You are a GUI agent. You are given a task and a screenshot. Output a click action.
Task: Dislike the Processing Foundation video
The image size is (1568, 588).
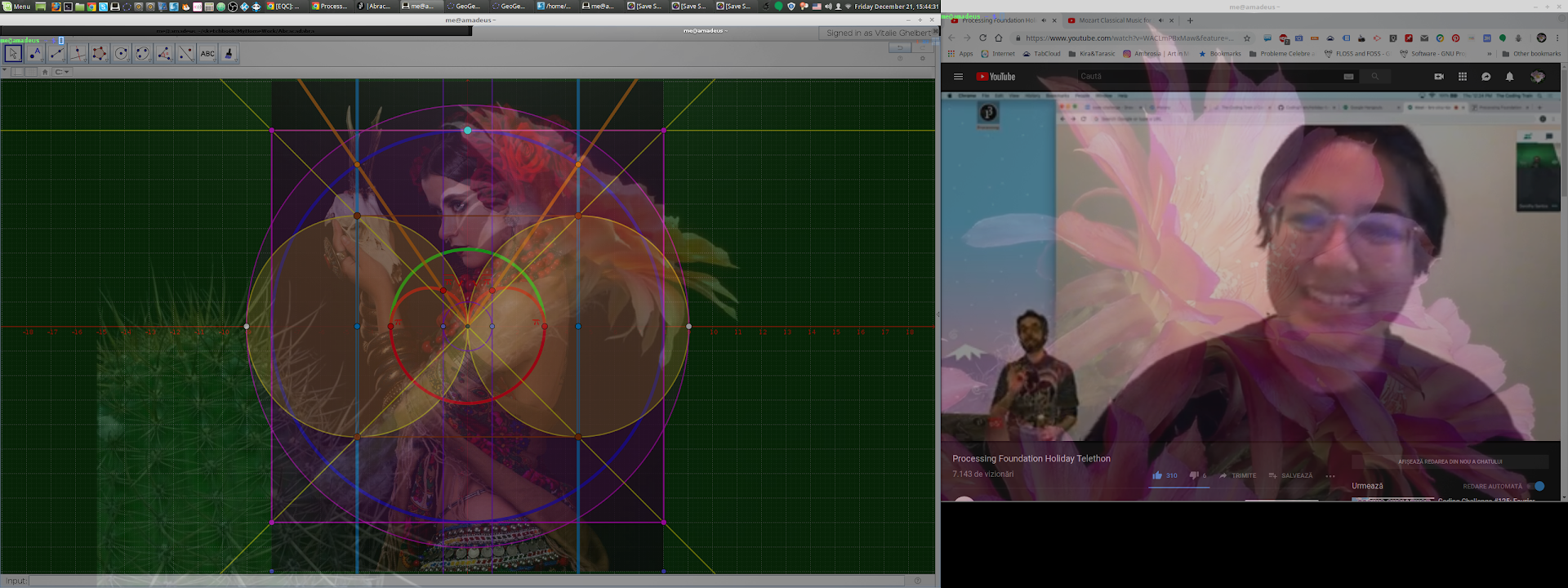click(1198, 475)
